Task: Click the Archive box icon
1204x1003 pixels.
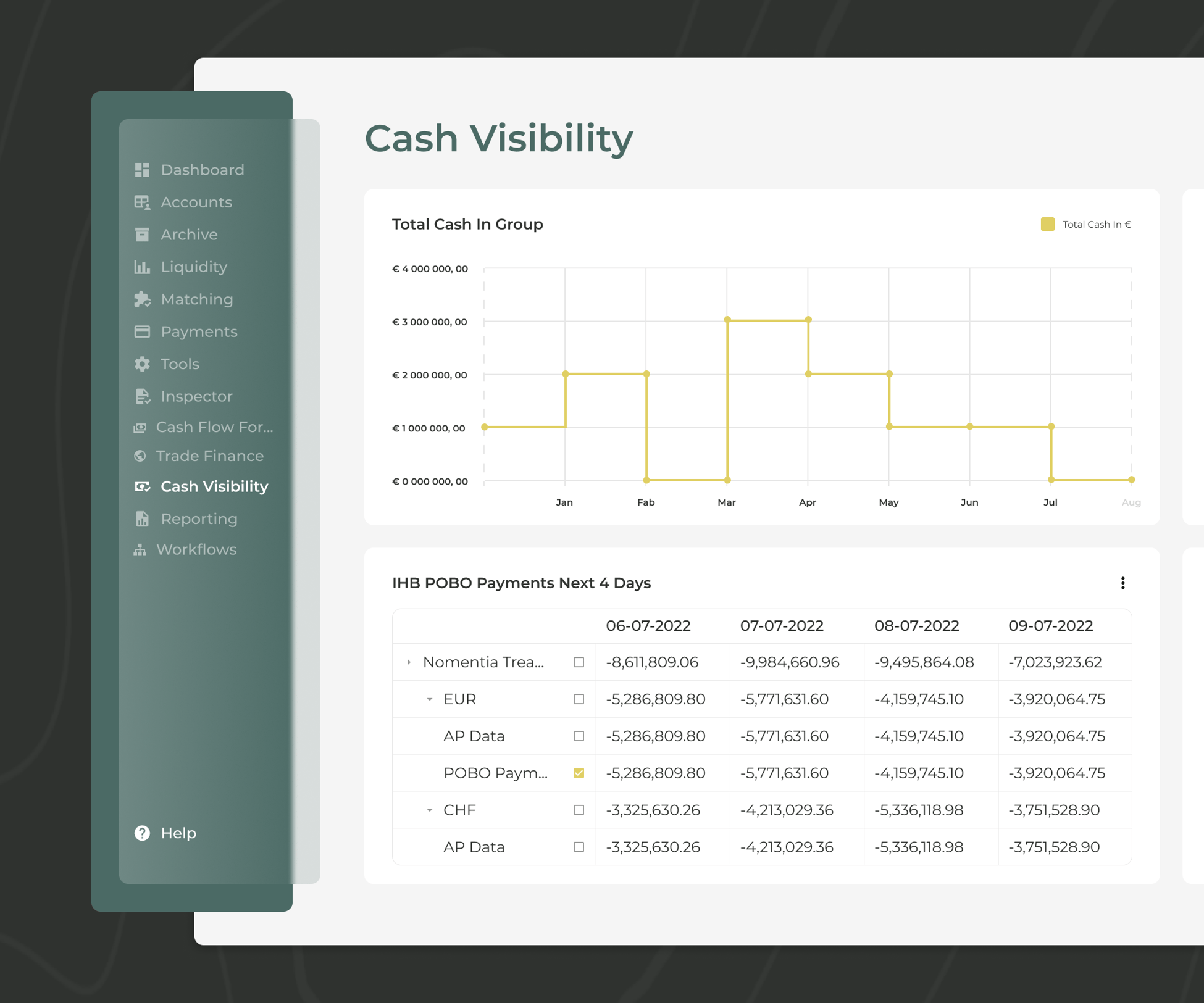Action: coord(142,235)
